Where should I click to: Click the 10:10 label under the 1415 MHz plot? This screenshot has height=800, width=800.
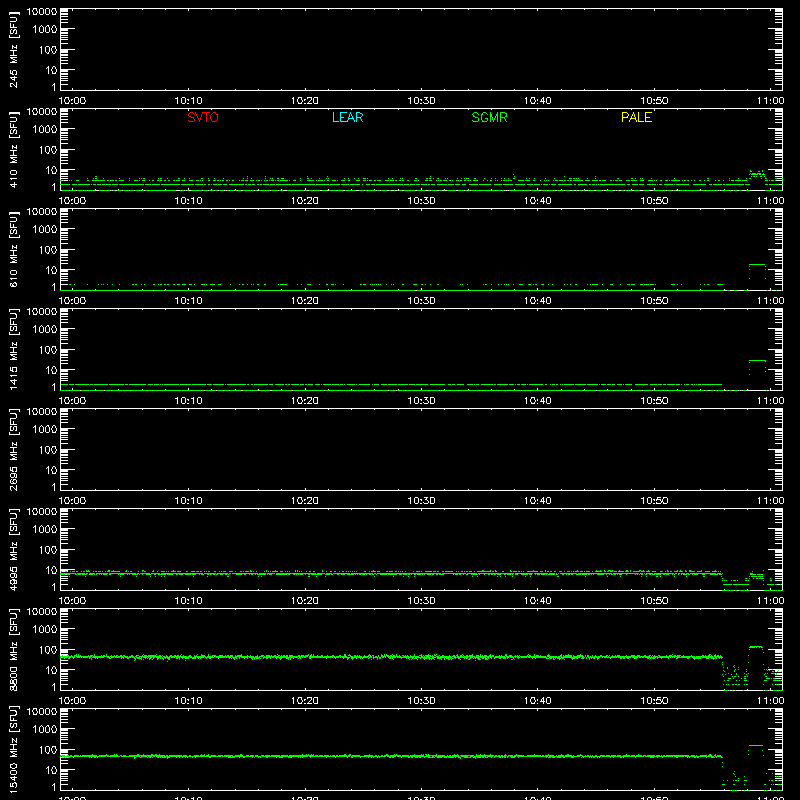[x=189, y=401]
